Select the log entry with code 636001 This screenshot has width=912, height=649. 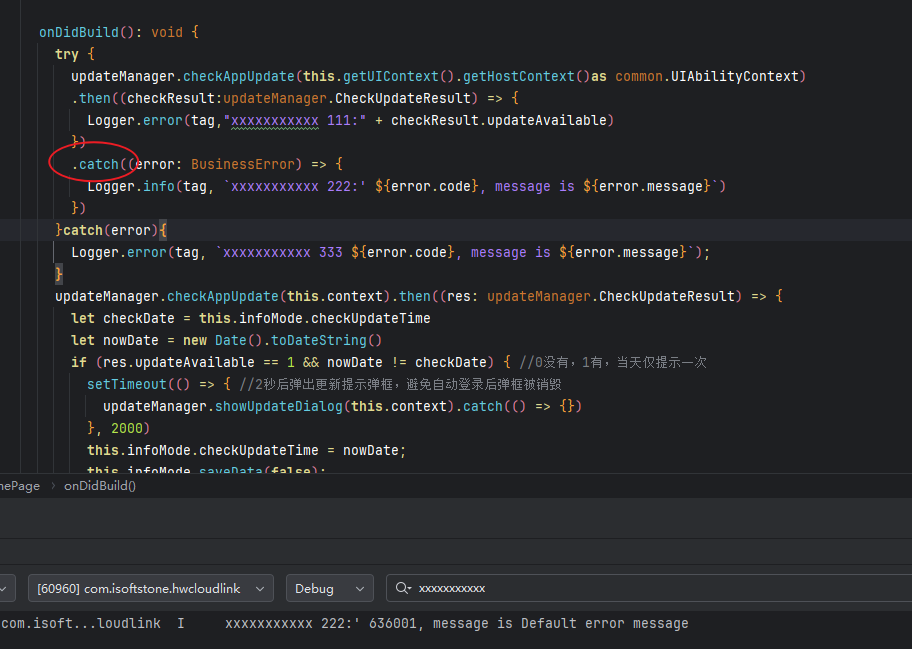456,623
